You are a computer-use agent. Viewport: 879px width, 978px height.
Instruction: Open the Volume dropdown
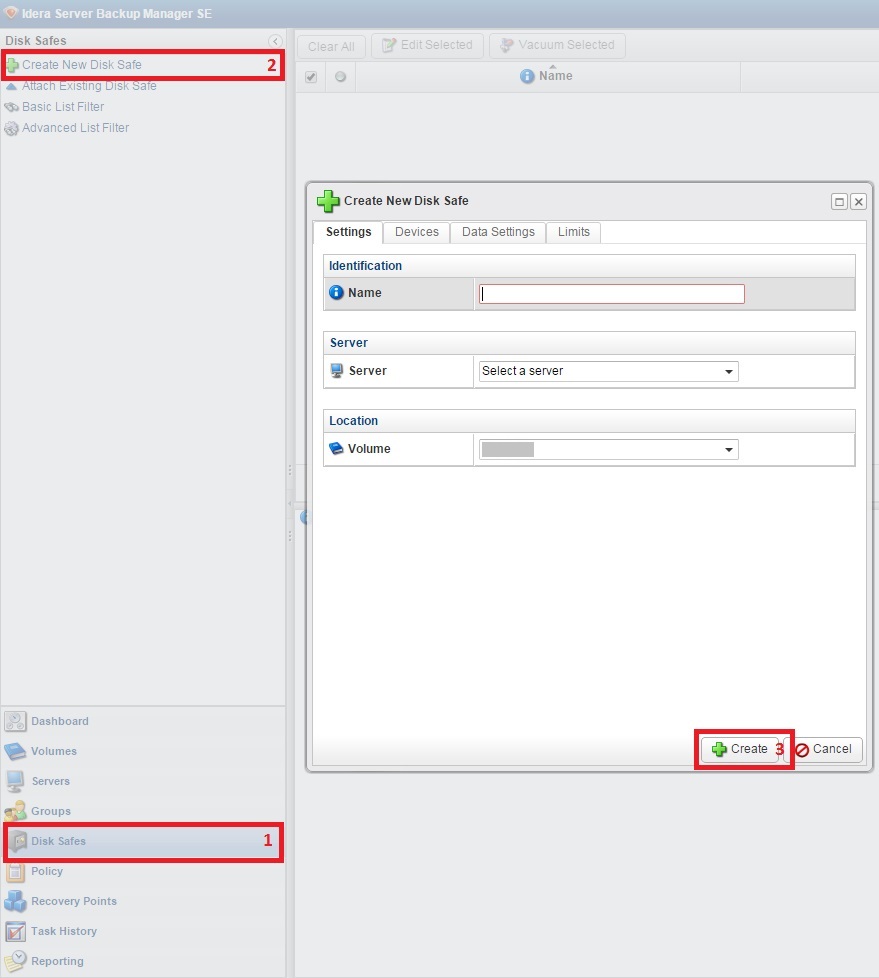(x=608, y=450)
